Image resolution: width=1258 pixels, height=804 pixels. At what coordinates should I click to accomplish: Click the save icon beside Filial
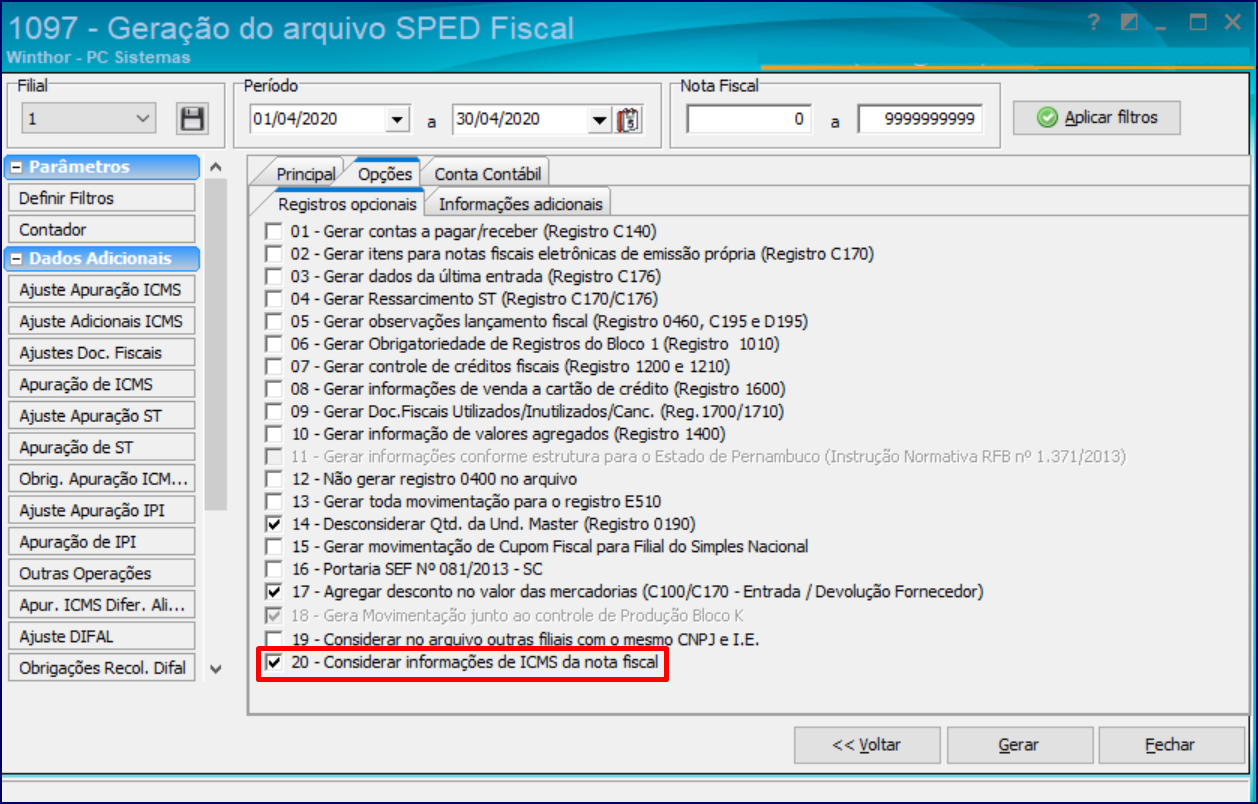[x=192, y=119]
